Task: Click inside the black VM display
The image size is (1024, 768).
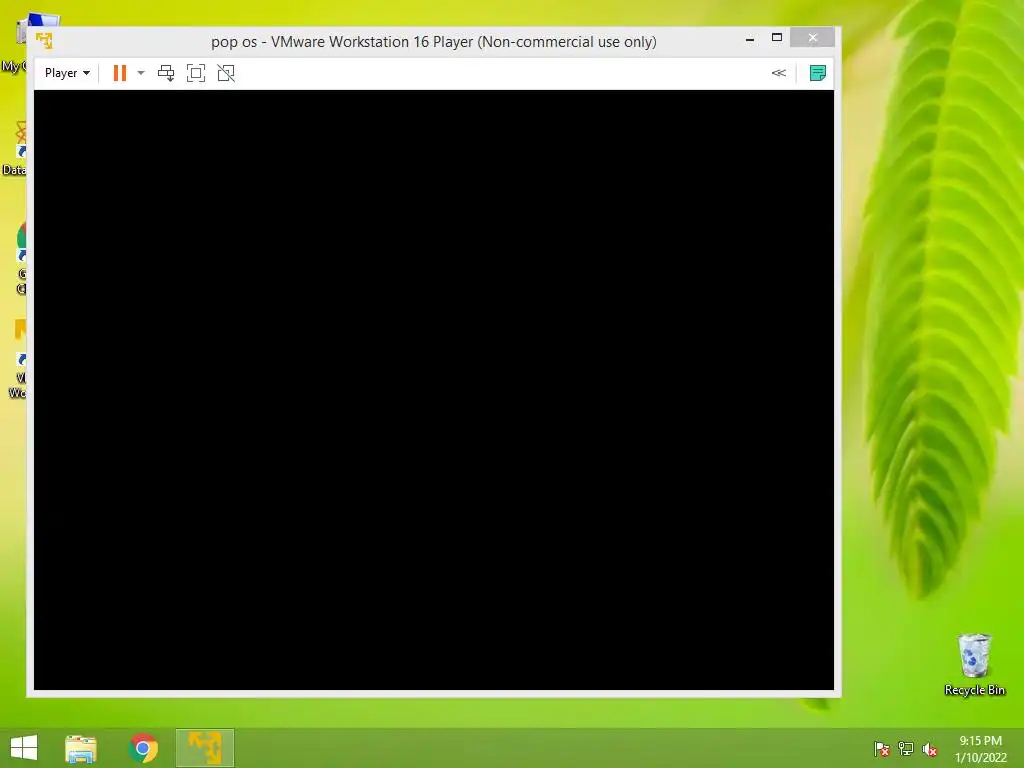Action: click(434, 390)
